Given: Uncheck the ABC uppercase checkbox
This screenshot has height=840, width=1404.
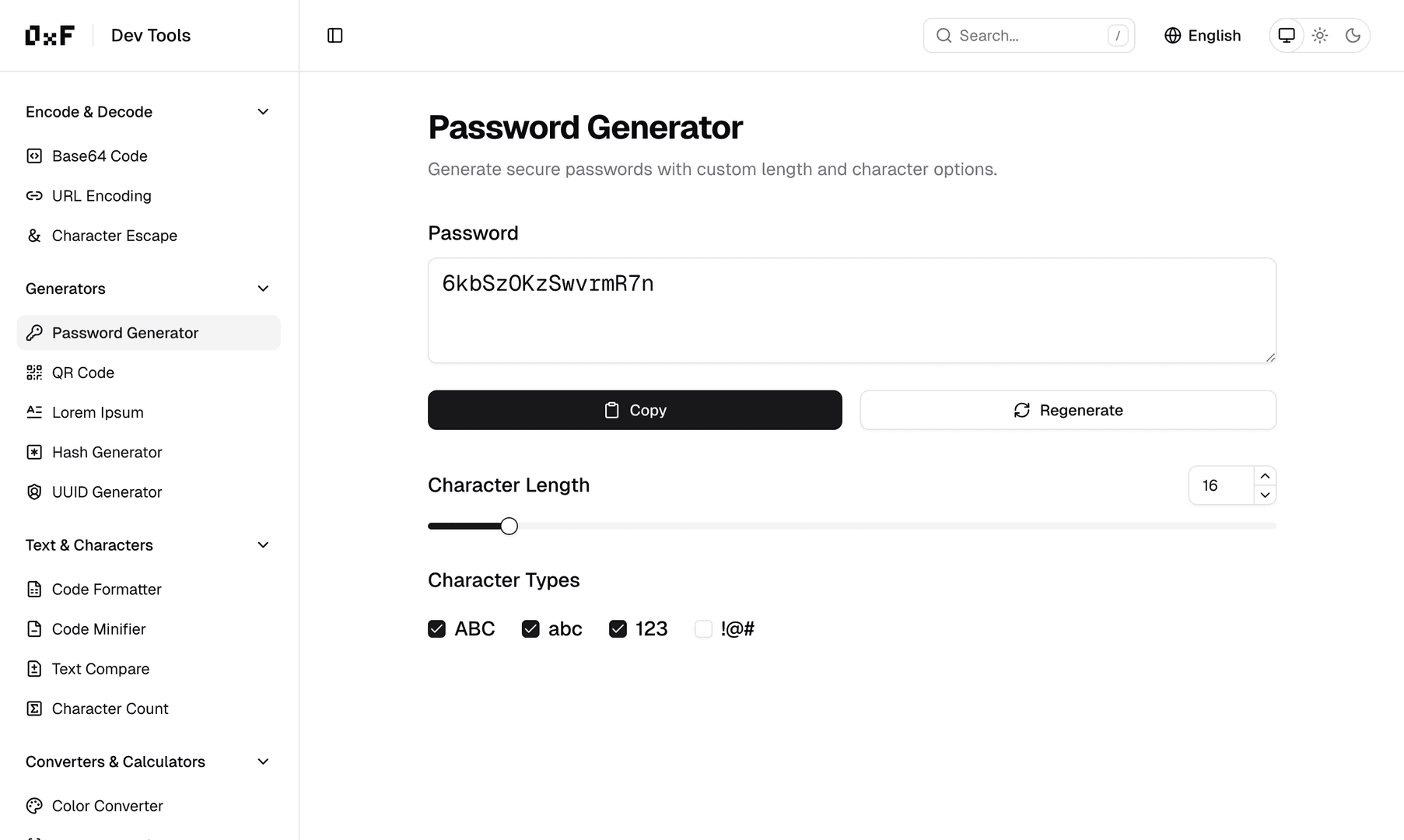Looking at the screenshot, I should tap(437, 628).
